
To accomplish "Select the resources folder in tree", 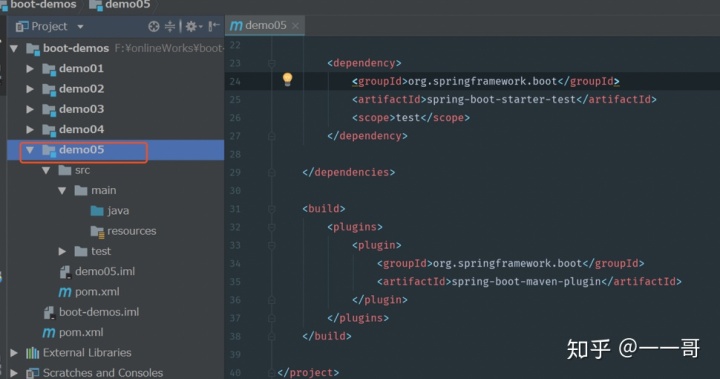I will pos(132,231).
